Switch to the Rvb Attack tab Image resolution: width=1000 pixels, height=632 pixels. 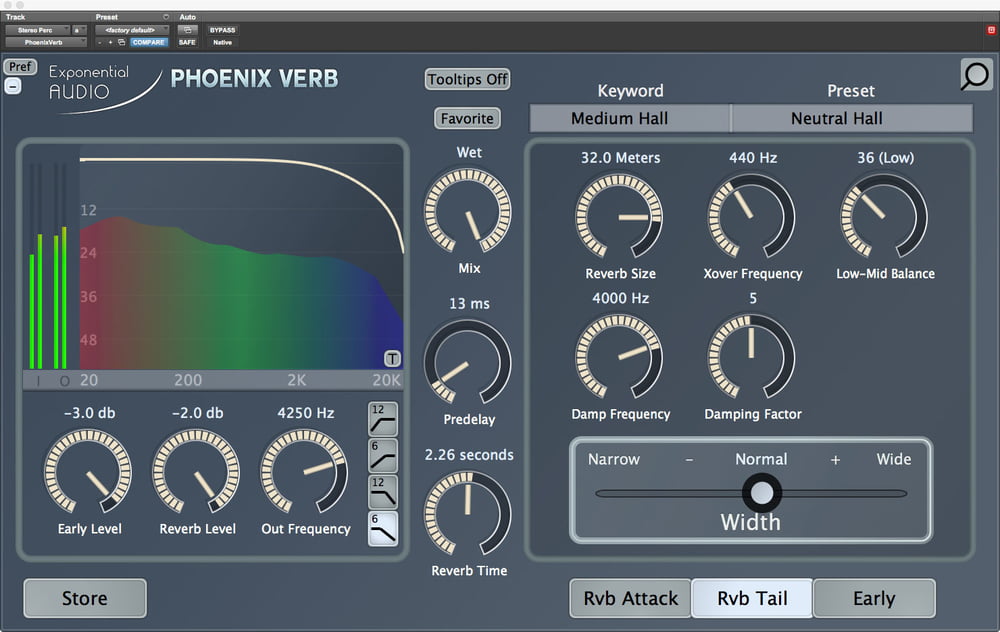coord(629,597)
